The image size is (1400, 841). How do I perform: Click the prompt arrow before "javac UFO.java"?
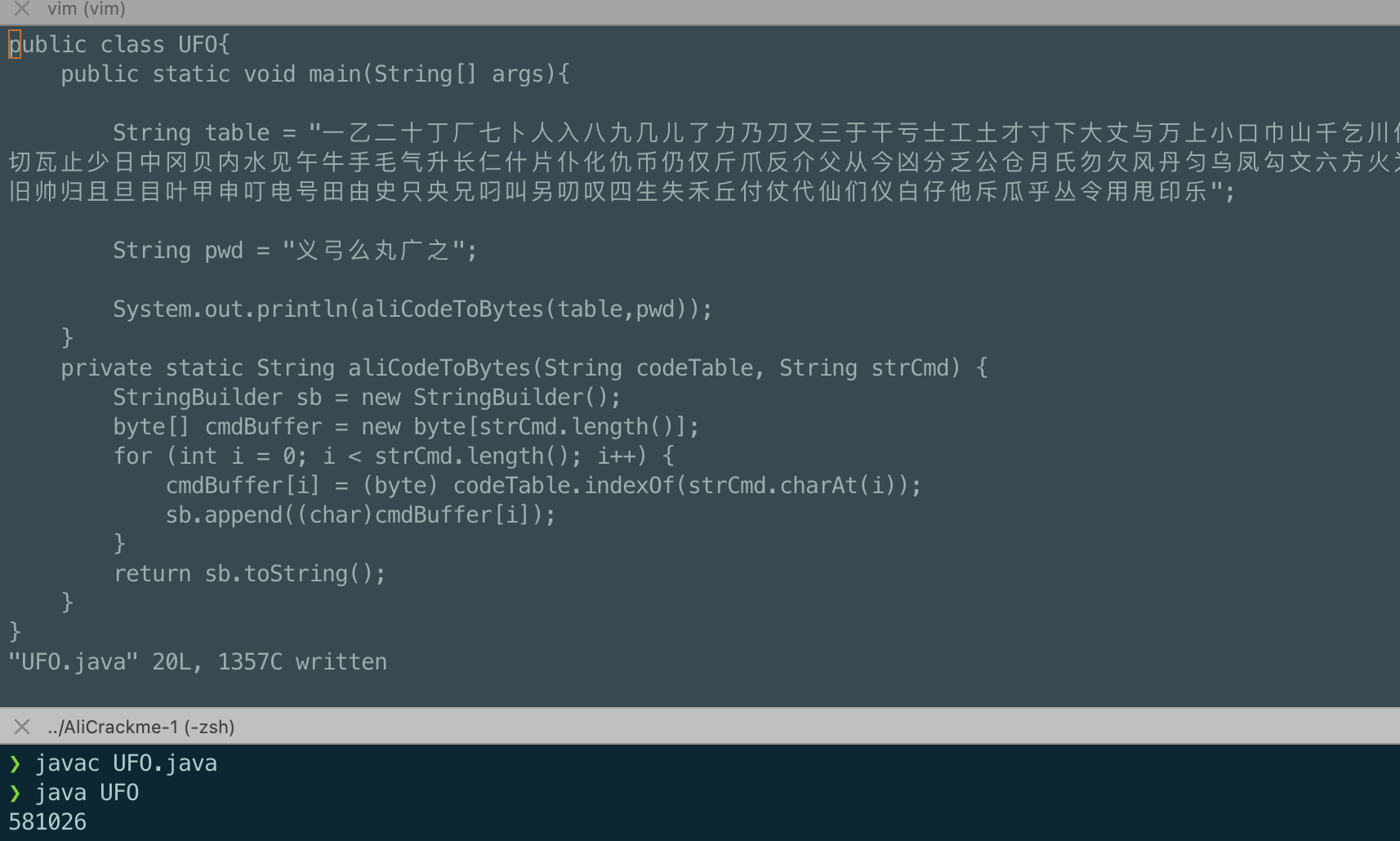15,763
